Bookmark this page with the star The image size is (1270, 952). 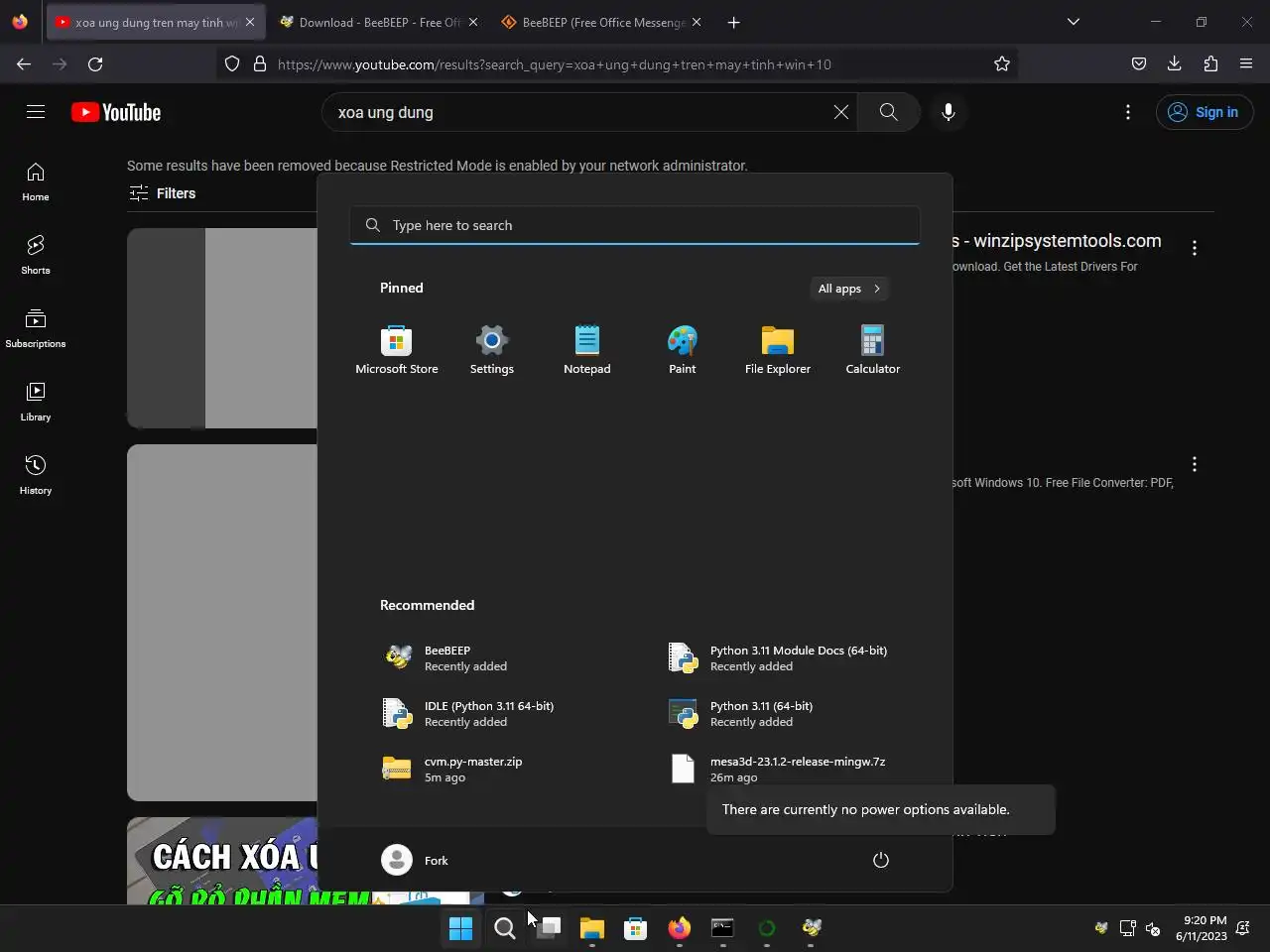(1002, 63)
